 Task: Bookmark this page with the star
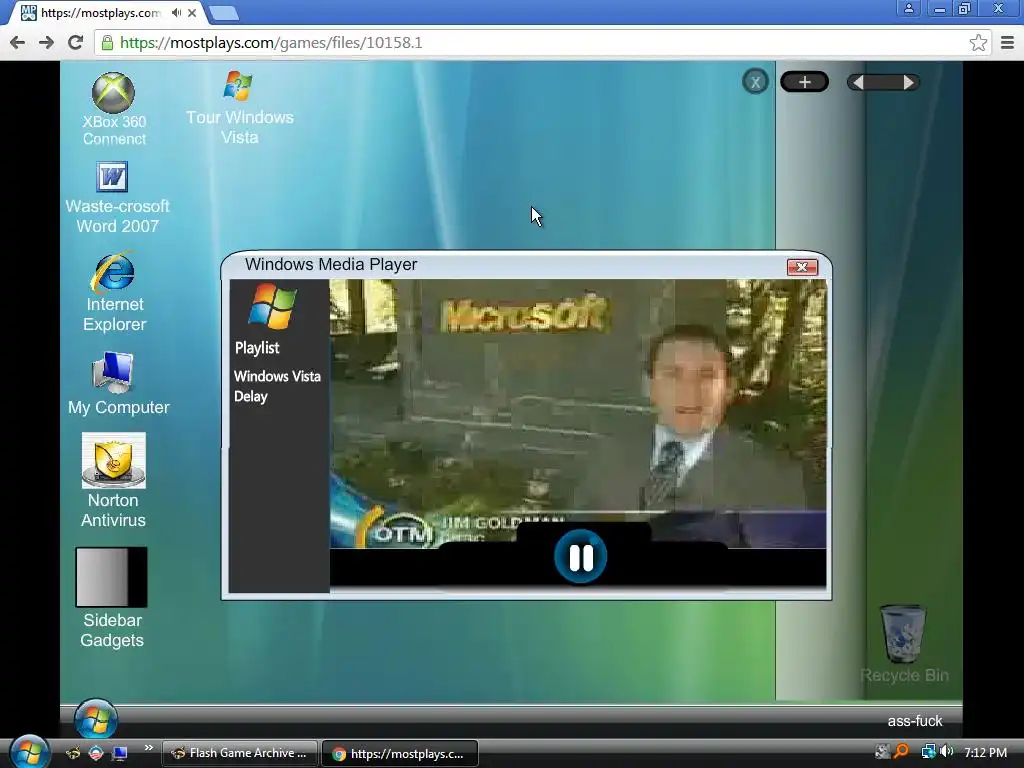978,42
